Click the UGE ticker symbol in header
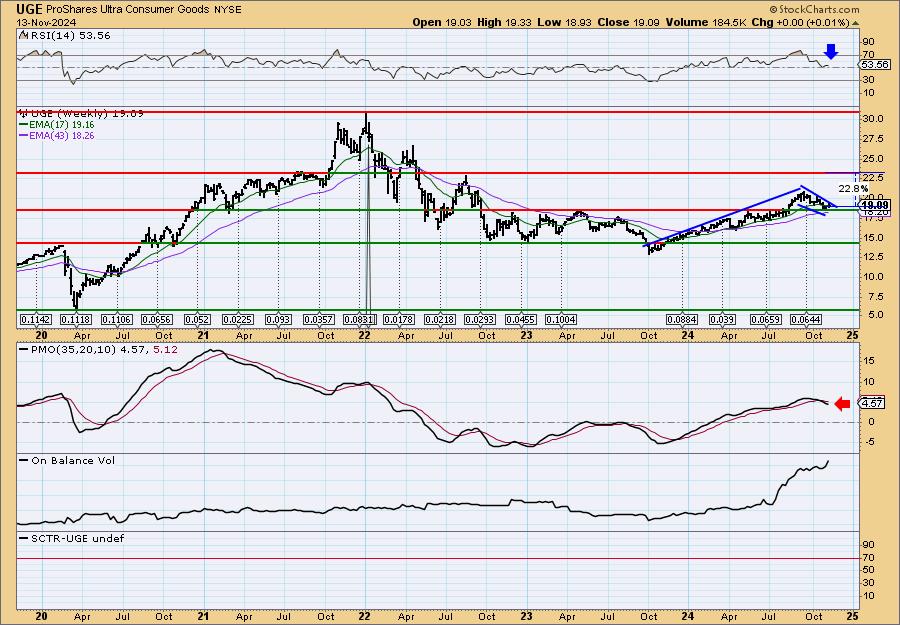The width and height of the screenshot is (900, 625). coord(29,10)
